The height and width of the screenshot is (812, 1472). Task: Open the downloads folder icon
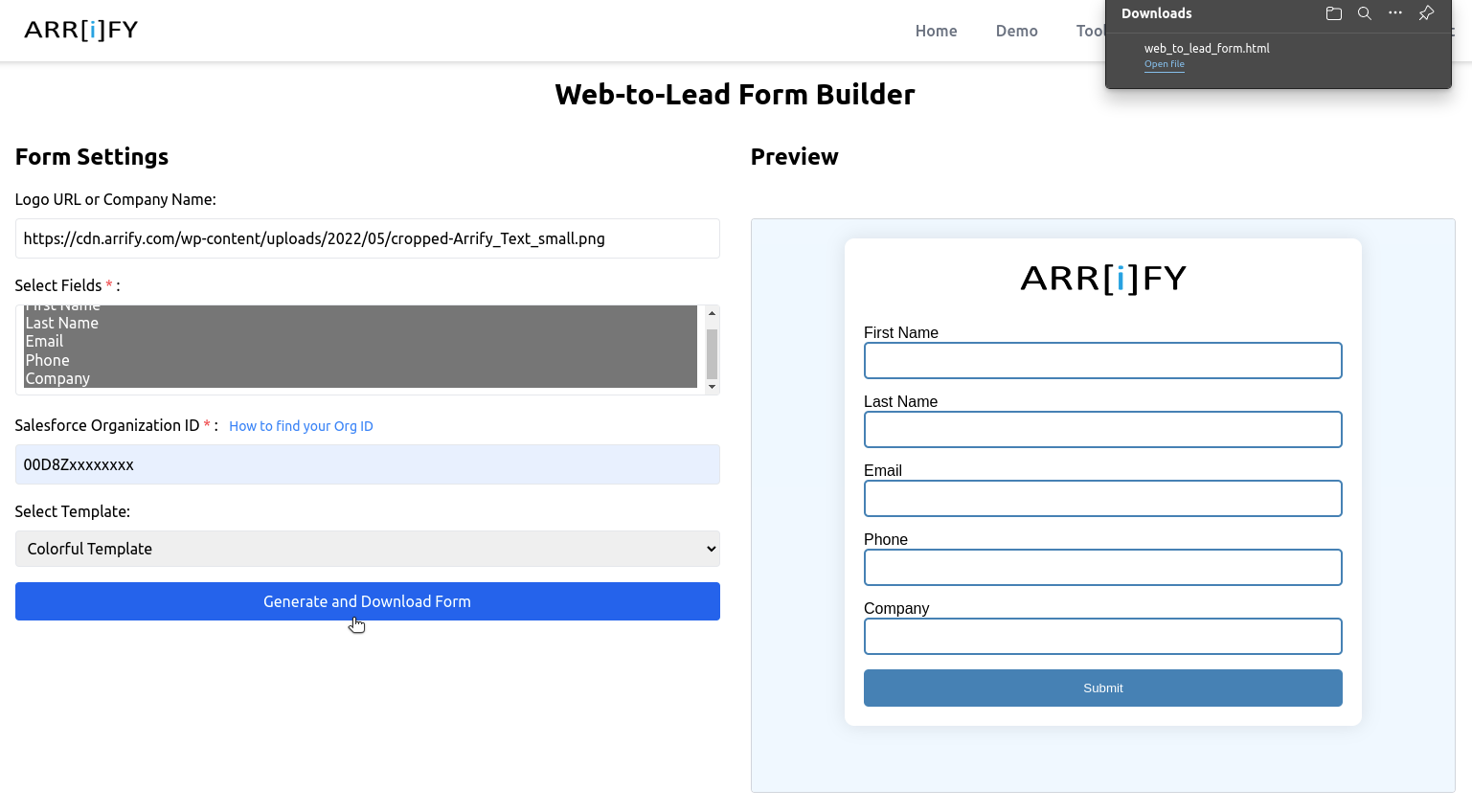pos(1333,13)
